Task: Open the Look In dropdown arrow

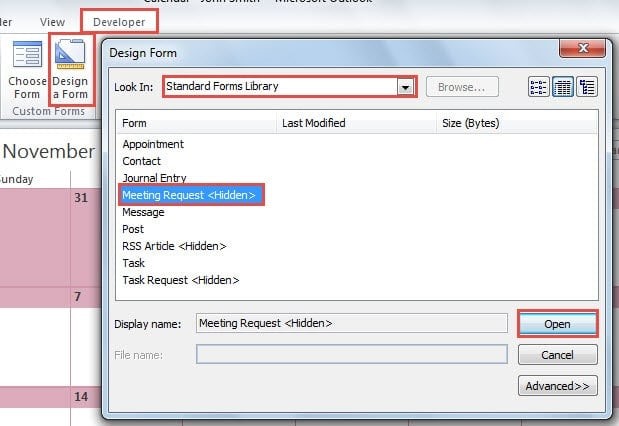Action: click(405, 87)
